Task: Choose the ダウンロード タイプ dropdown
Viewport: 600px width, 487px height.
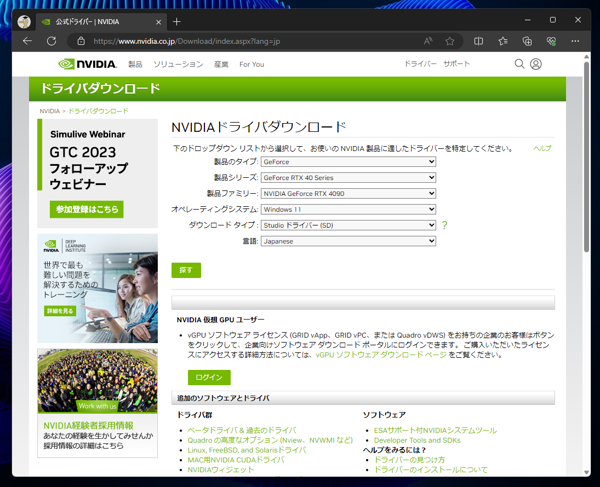Action: pyautogui.click(x=348, y=225)
